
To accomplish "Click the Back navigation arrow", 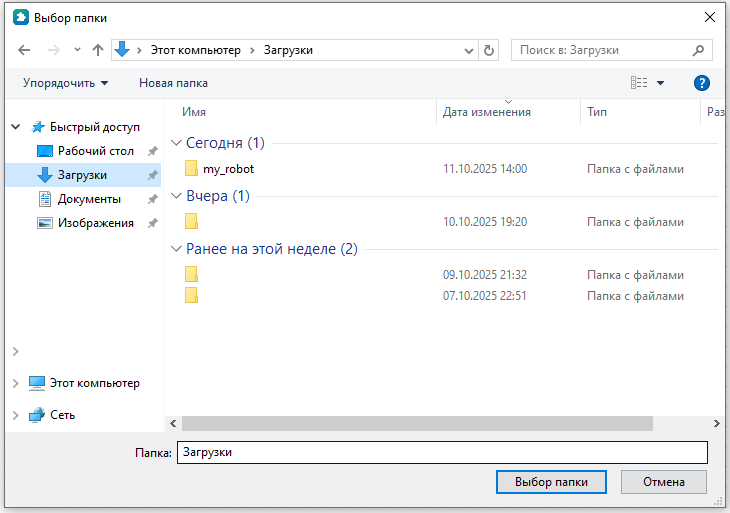I will [24, 50].
